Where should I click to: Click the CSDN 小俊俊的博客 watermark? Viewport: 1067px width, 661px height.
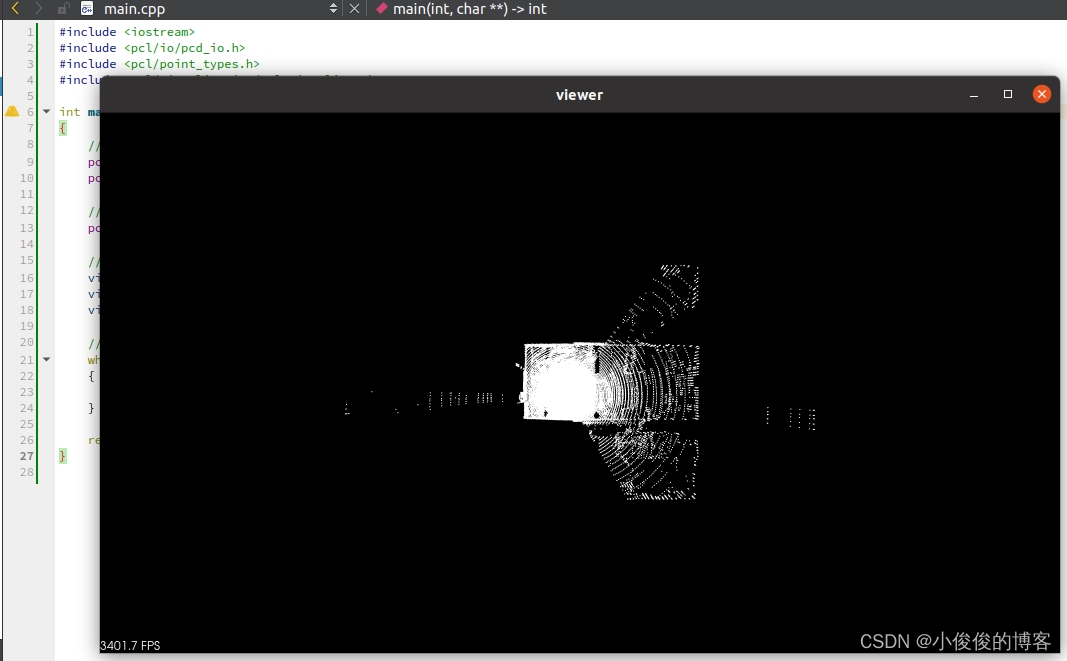point(955,641)
